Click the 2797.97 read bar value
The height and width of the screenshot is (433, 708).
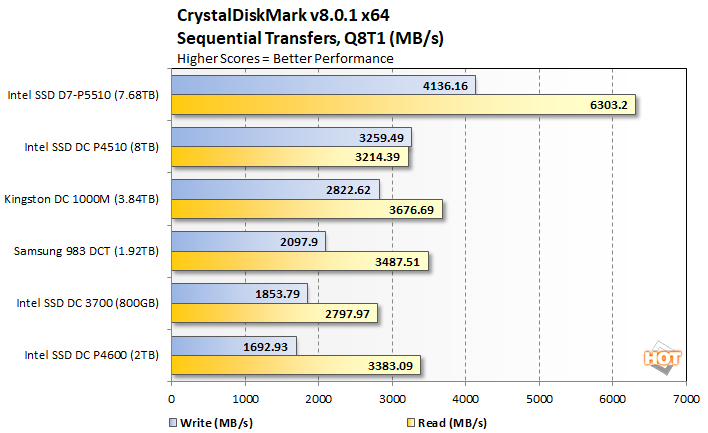coord(347,314)
